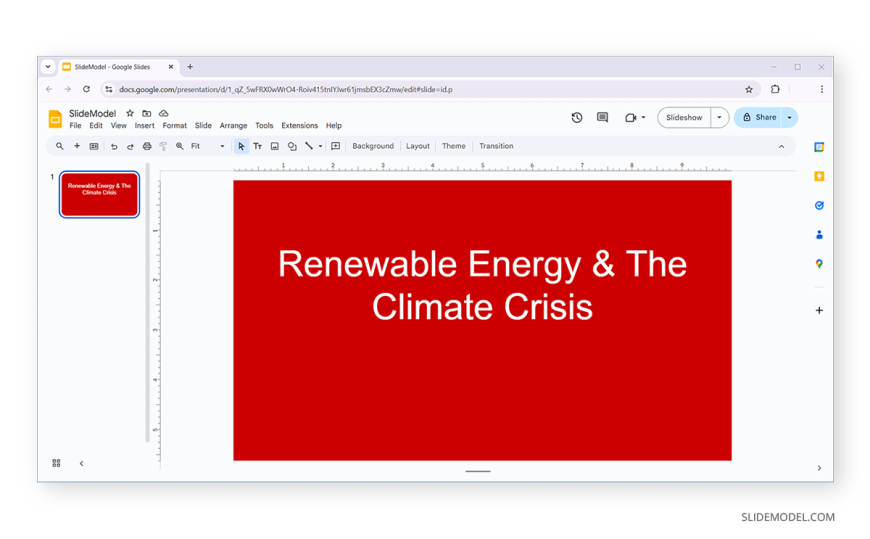Bookmark this page with star icon
870x539 pixels.
tap(748, 89)
